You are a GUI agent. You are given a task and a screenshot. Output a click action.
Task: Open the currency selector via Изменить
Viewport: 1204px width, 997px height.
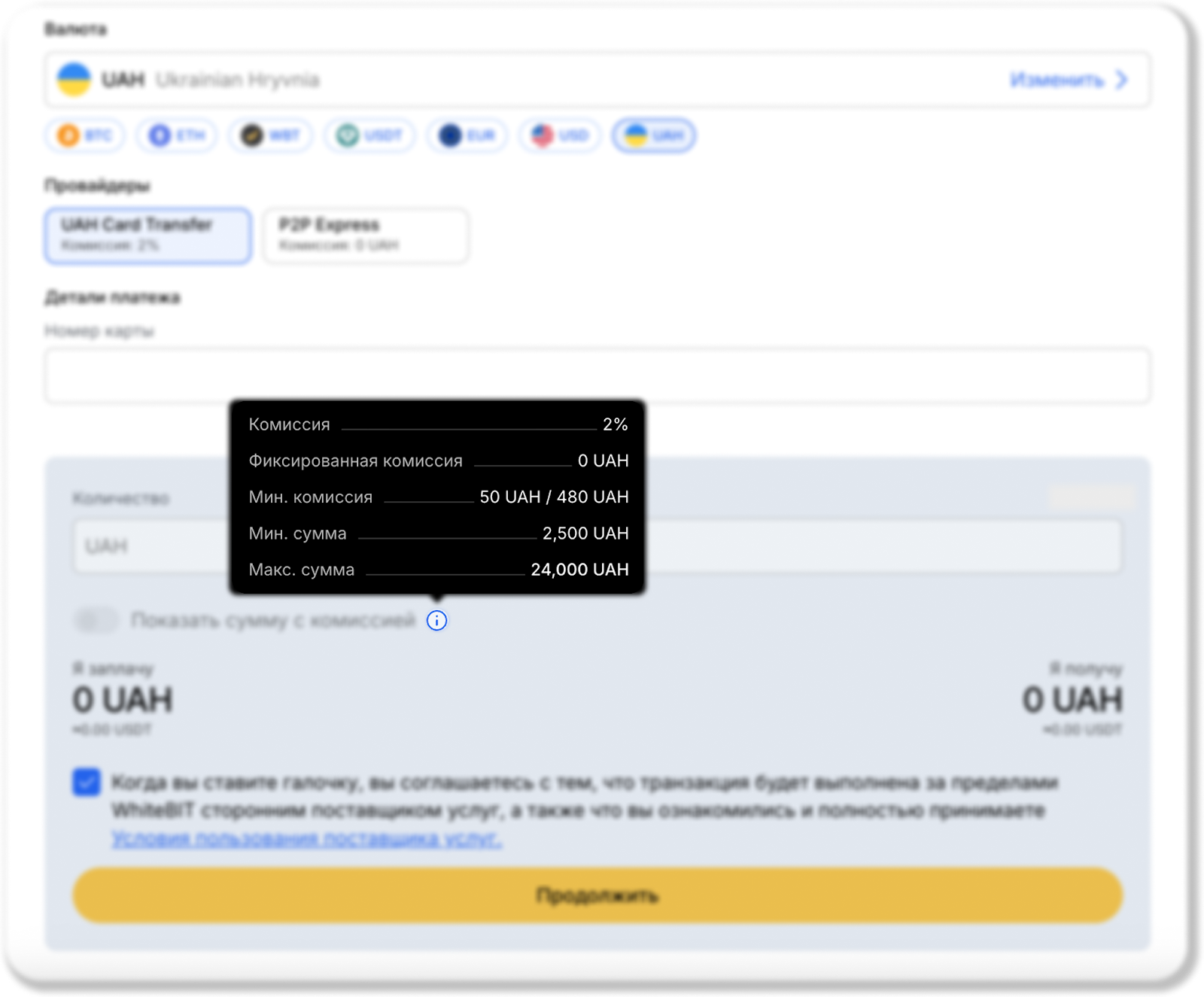1057,80
